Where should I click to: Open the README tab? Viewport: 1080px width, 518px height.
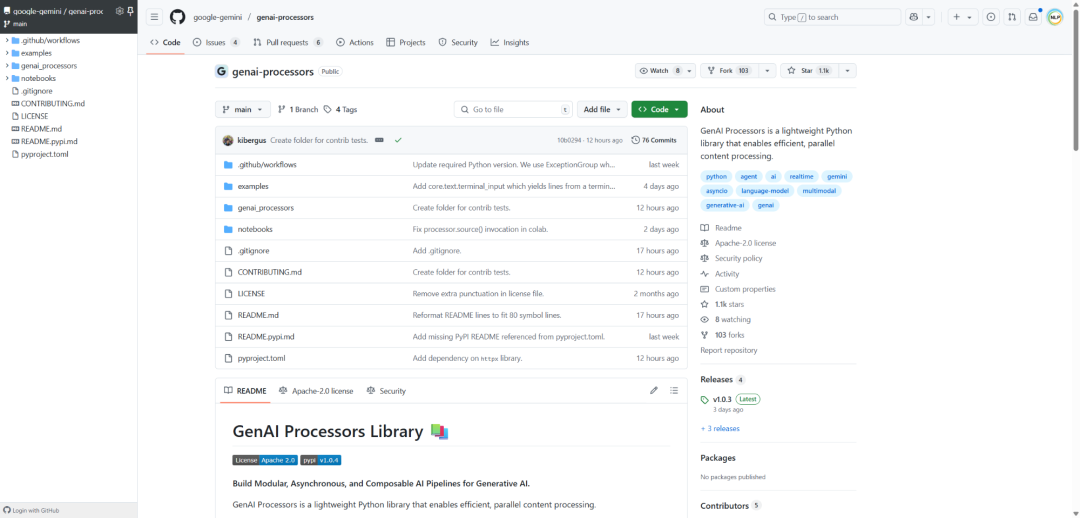tap(245, 391)
